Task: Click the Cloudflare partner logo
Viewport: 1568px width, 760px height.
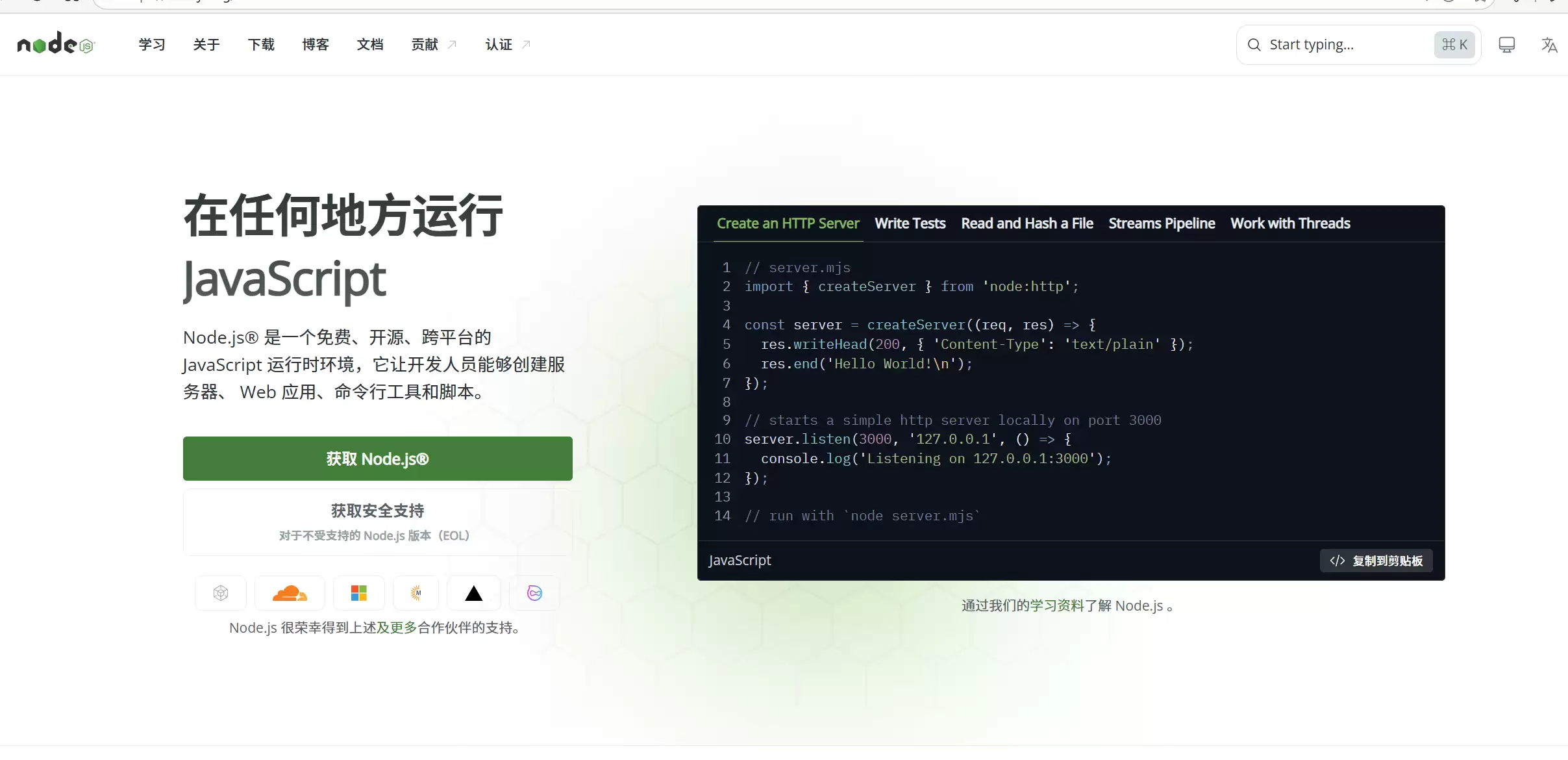Action: 290,592
